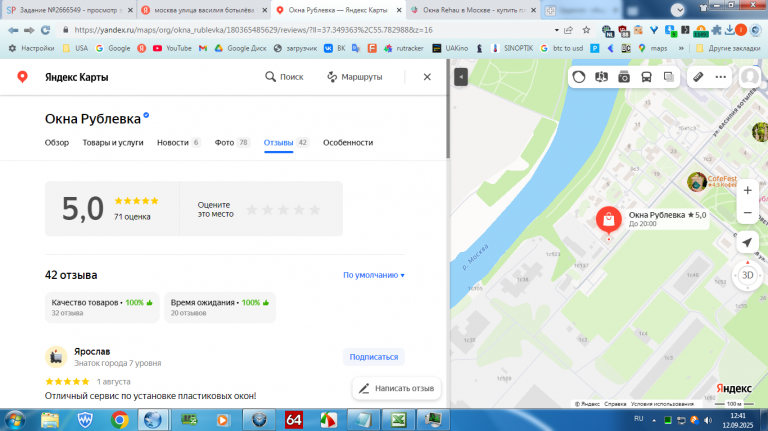Open Excel from the taskbar
Viewport: 768px width, 431px height.
click(398, 420)
